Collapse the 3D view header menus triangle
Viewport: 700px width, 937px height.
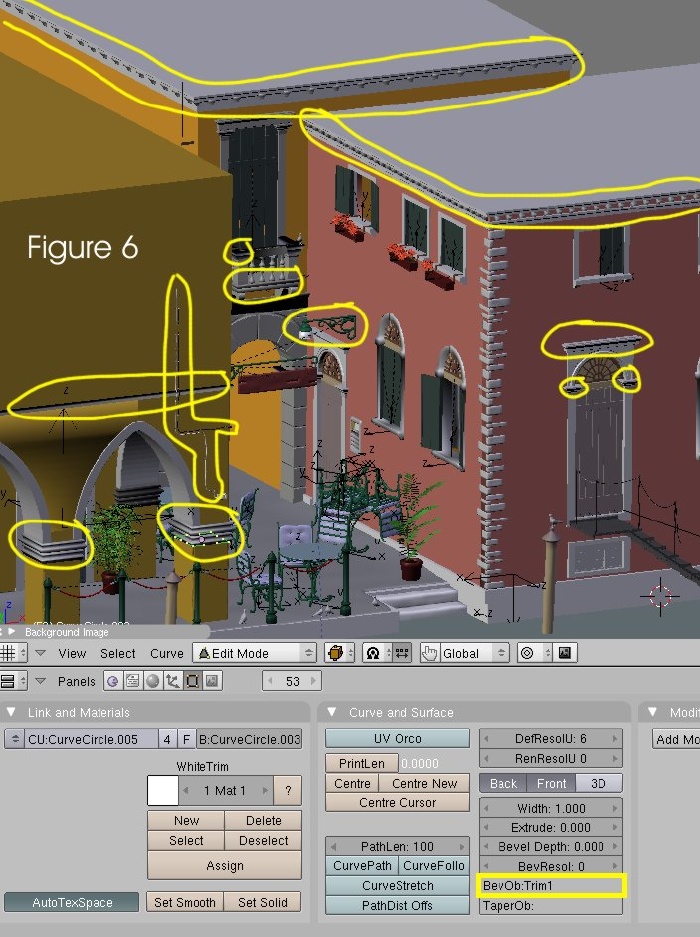click(41, 653)
